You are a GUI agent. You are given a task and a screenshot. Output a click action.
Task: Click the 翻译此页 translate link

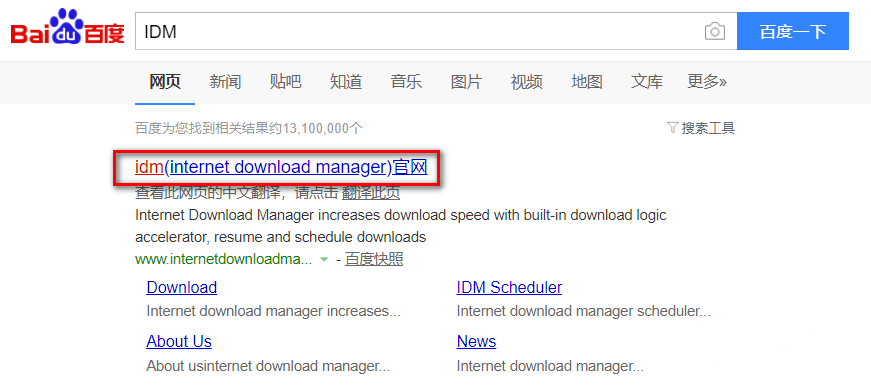[x=371, y=193]
